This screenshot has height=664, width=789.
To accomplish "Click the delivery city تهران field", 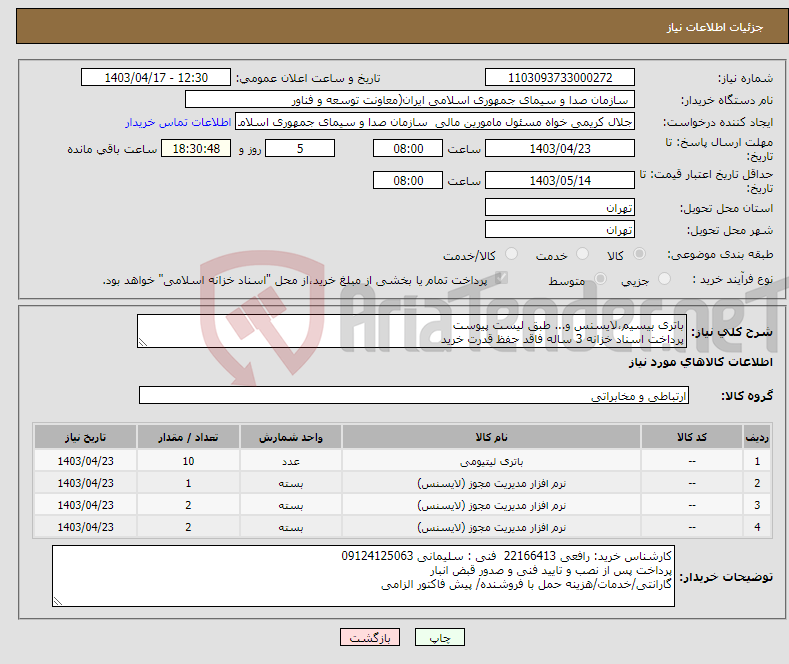I will (560, 229).
